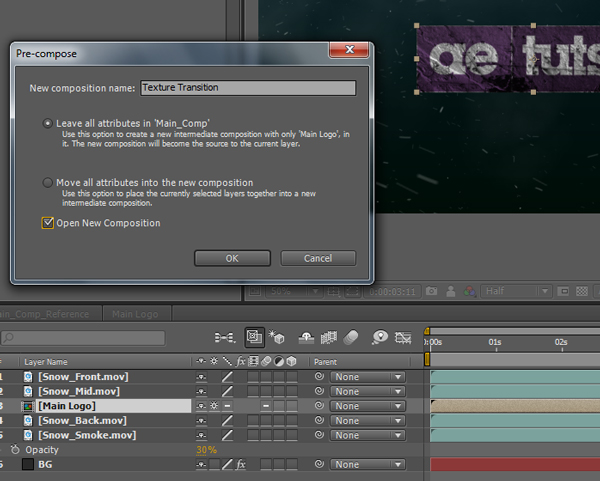Viewport: 600px width, 481px height.
Task: Click the Draft 3D icon in timeline
Action: 278,338
